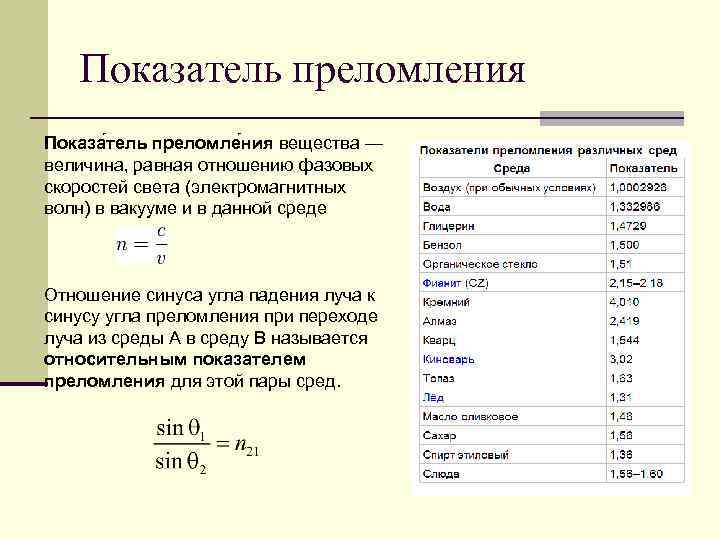Open the 'Фианит' link in the table
The height and width of the screenshot is (540, 720).
pyautogui.click(x=441, y=283)
